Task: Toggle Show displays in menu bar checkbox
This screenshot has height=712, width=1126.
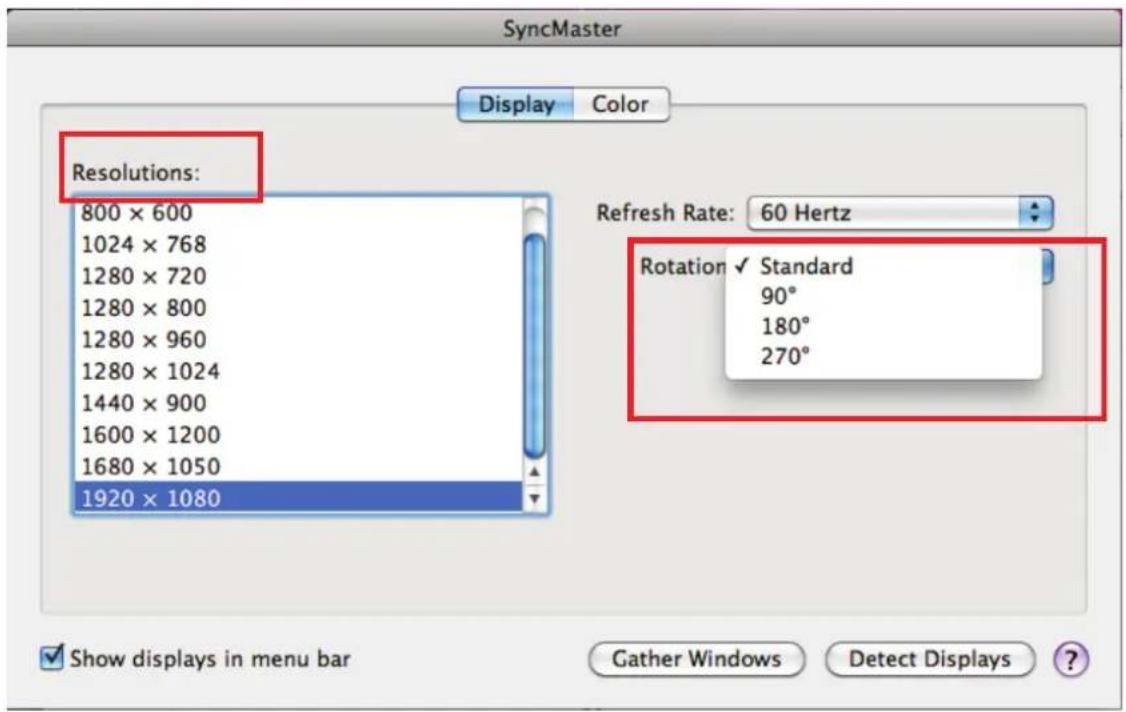Action: [52, 657]
